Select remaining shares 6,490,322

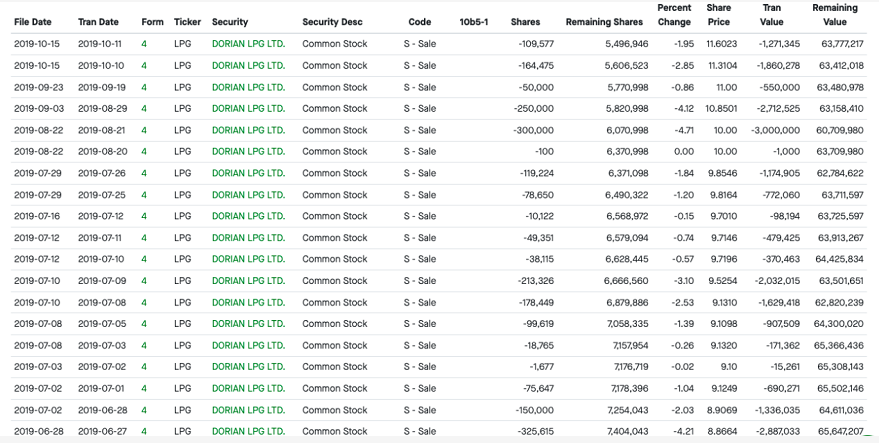pyautogui.click(x=628, y=195)
